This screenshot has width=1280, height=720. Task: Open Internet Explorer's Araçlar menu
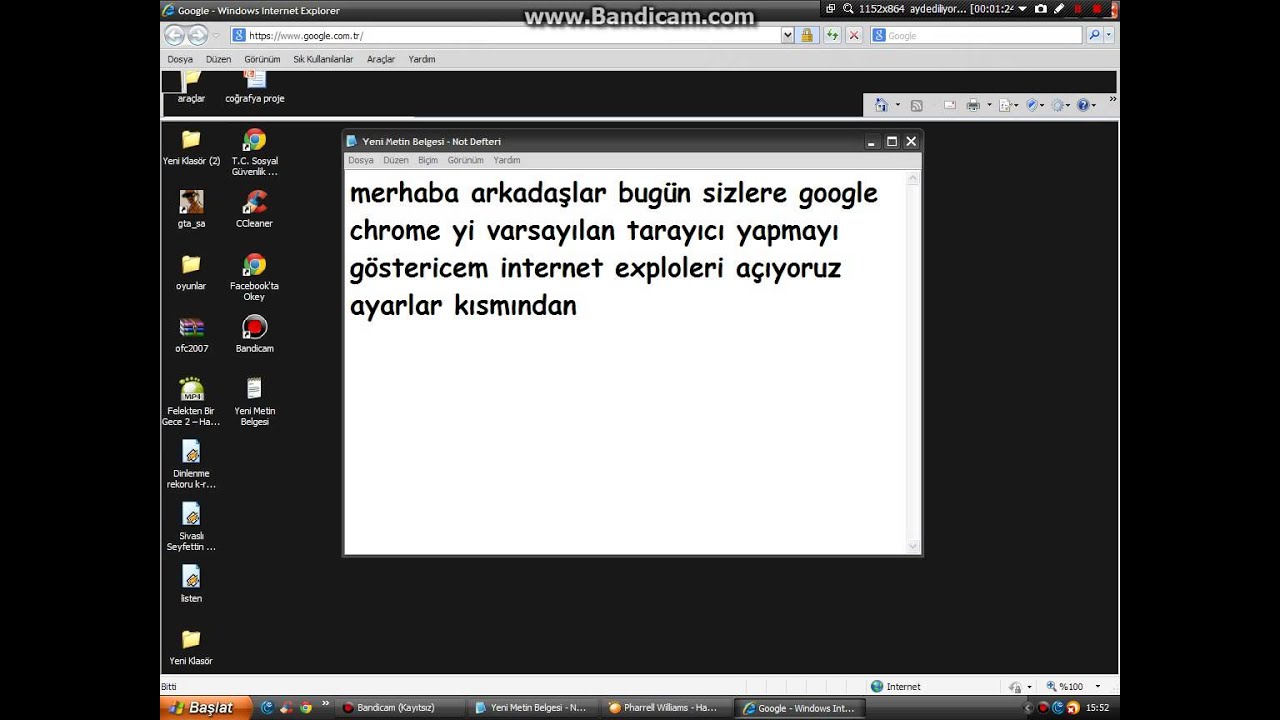point(381,59)
